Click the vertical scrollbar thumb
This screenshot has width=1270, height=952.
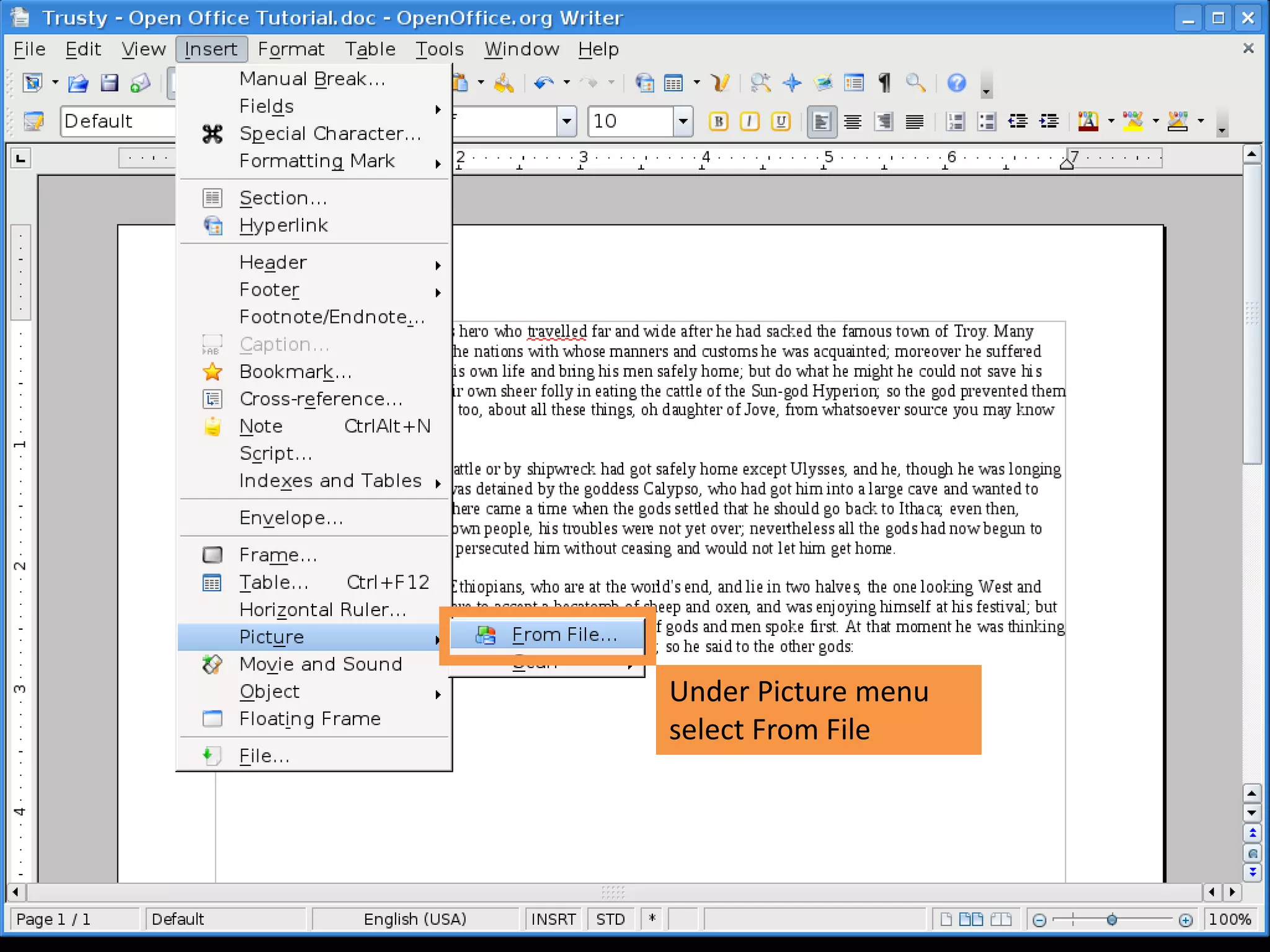tap(1252, 314)
